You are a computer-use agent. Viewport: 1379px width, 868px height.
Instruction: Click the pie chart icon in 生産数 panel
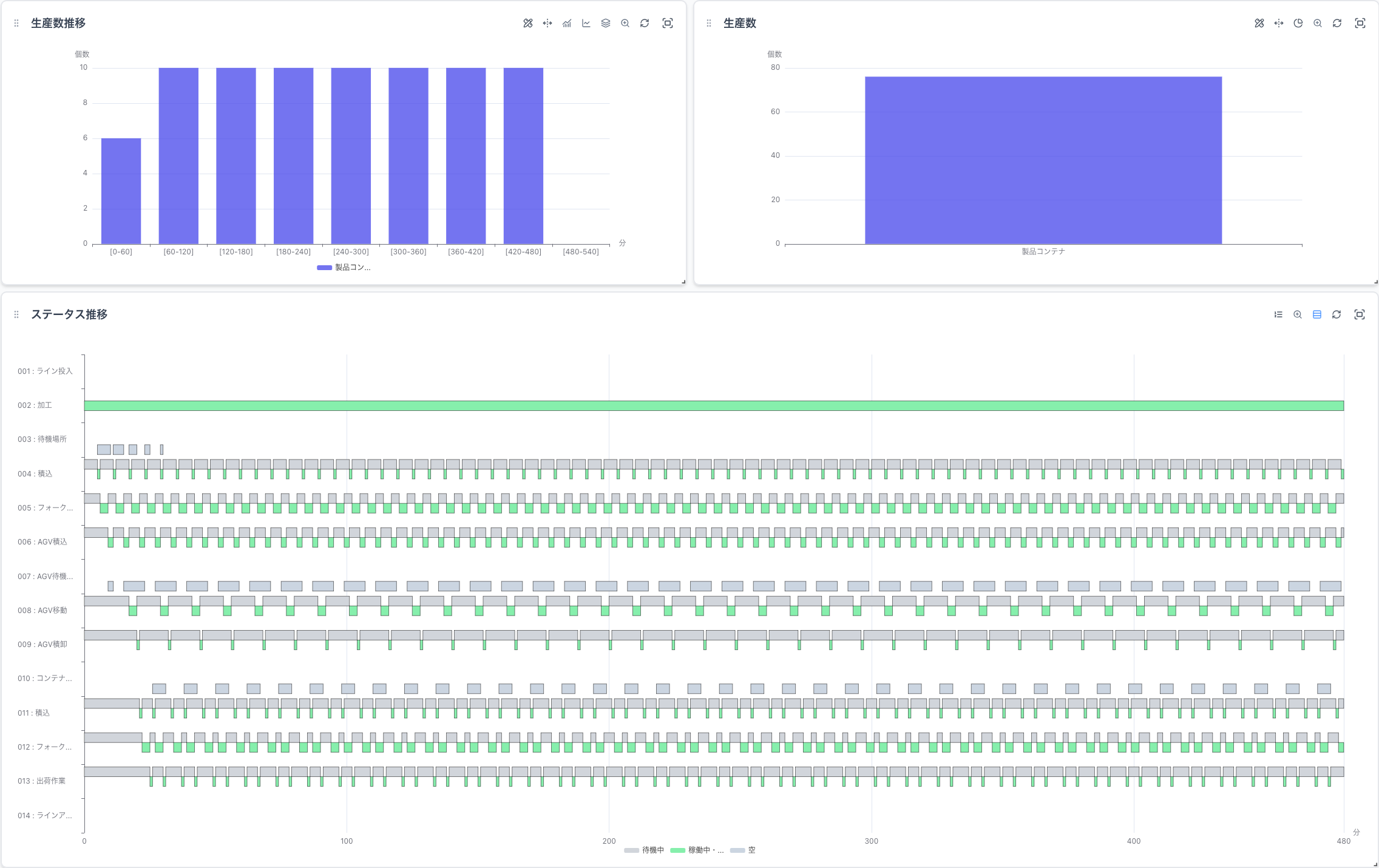[x=1298, y=23]
